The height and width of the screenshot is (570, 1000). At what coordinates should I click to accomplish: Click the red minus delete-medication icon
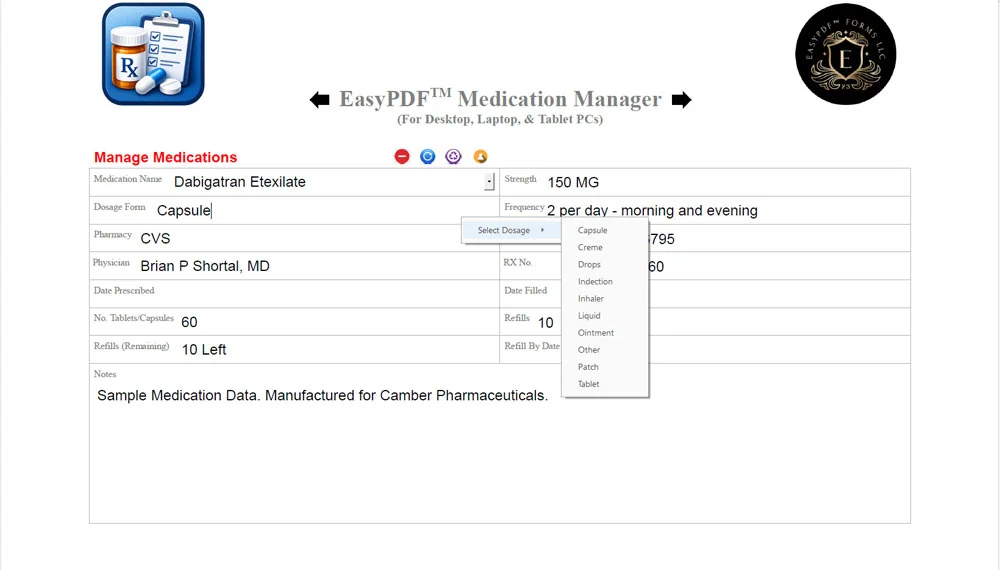402,156
